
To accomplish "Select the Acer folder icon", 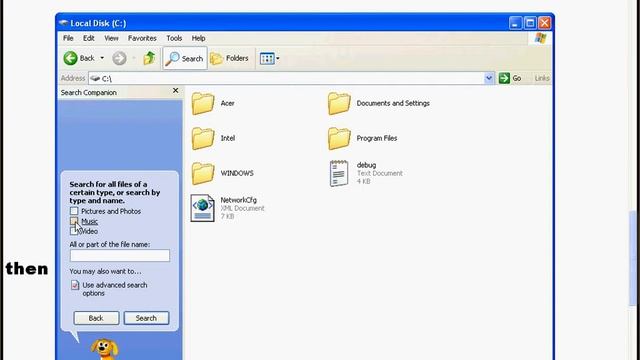I will (203, 103).
